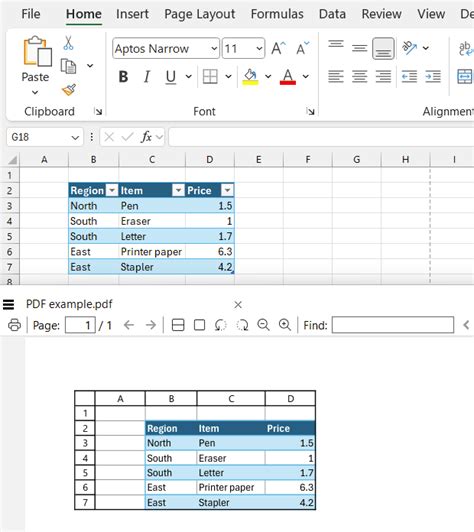Click the PDF Find text field

click(x=393, y=325)
